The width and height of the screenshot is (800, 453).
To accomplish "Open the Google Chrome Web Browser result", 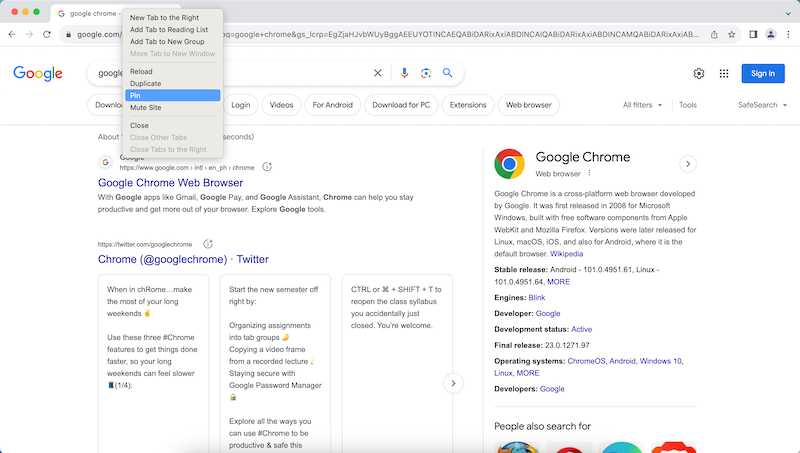I will click(x=170, y=183).
